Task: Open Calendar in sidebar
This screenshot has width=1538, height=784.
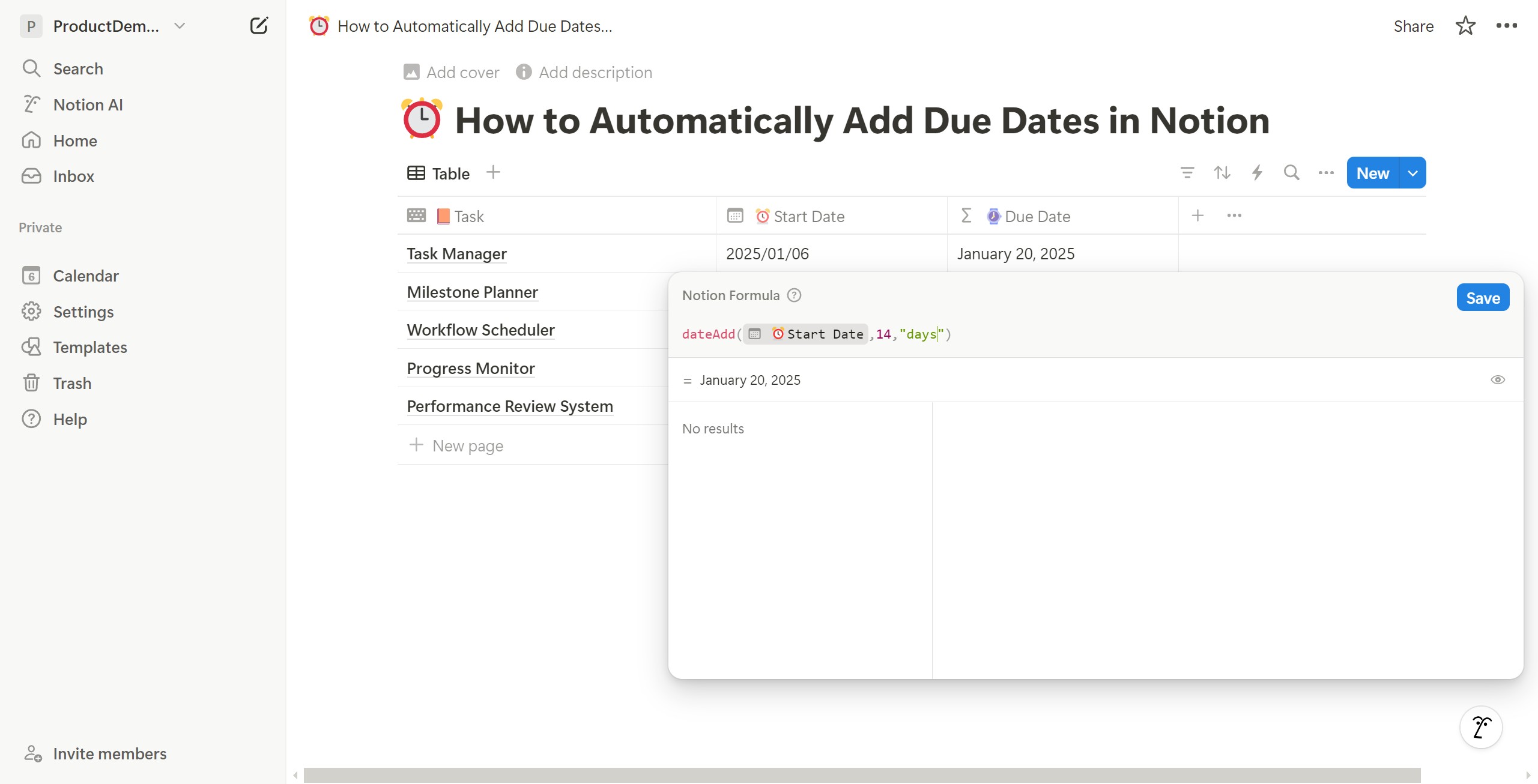Action: (86, 276)
